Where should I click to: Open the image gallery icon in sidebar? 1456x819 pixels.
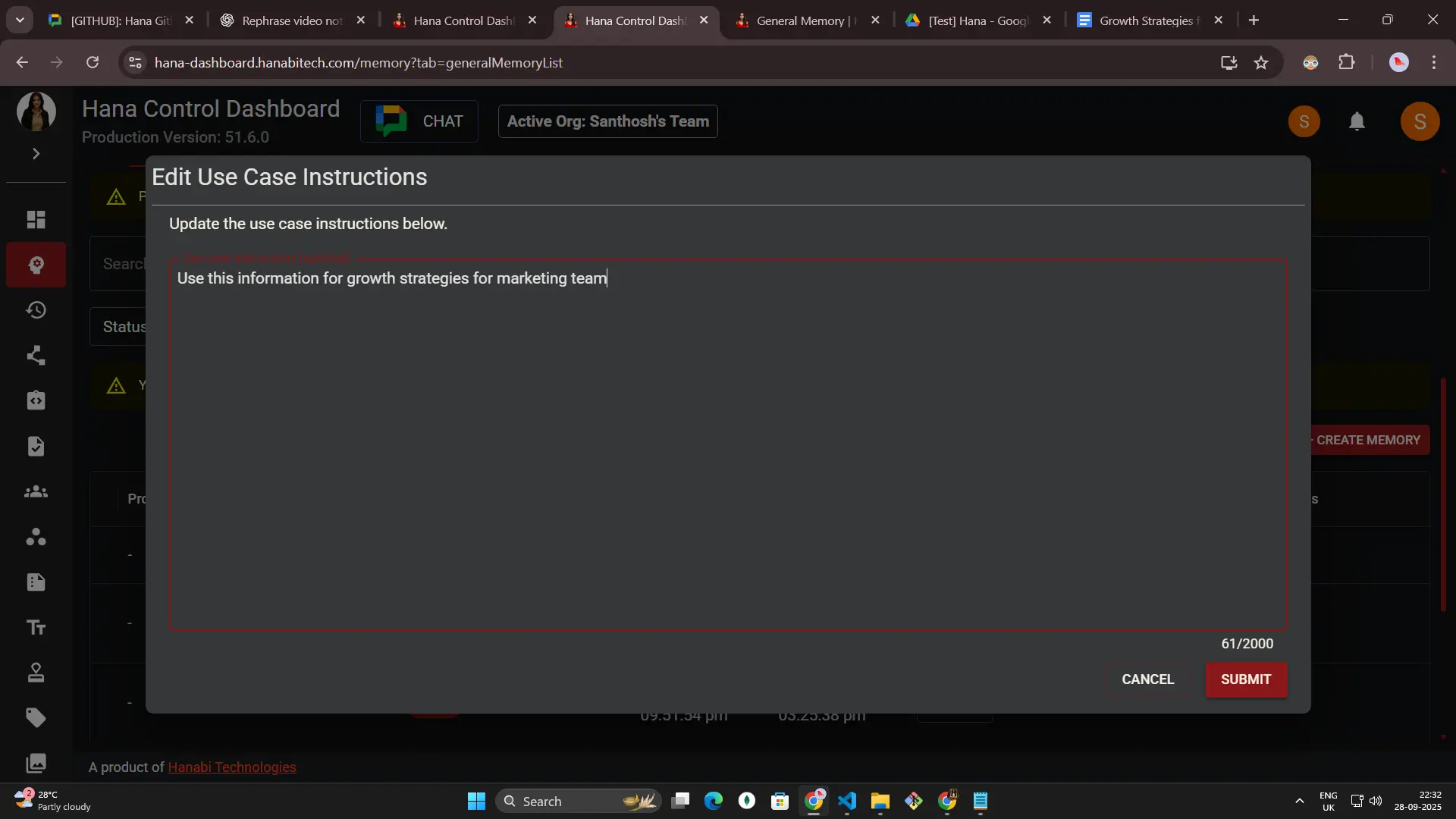(x=36, y=763)
